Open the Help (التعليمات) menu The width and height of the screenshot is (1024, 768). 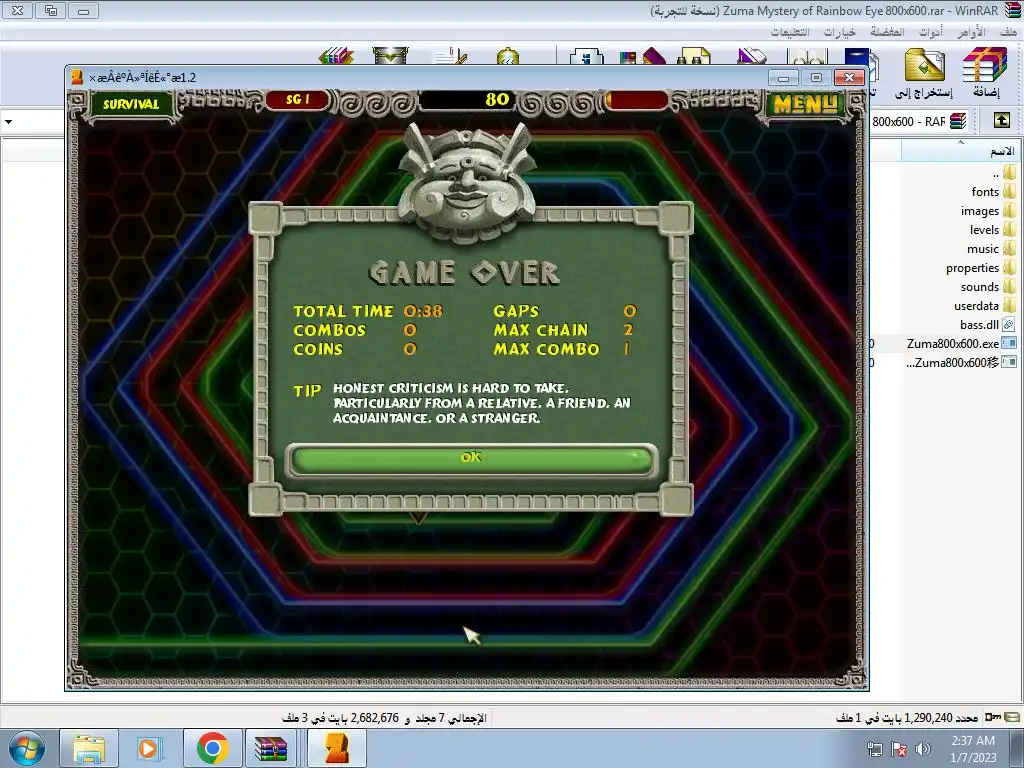pyautogui.click(x=790, y=31)
